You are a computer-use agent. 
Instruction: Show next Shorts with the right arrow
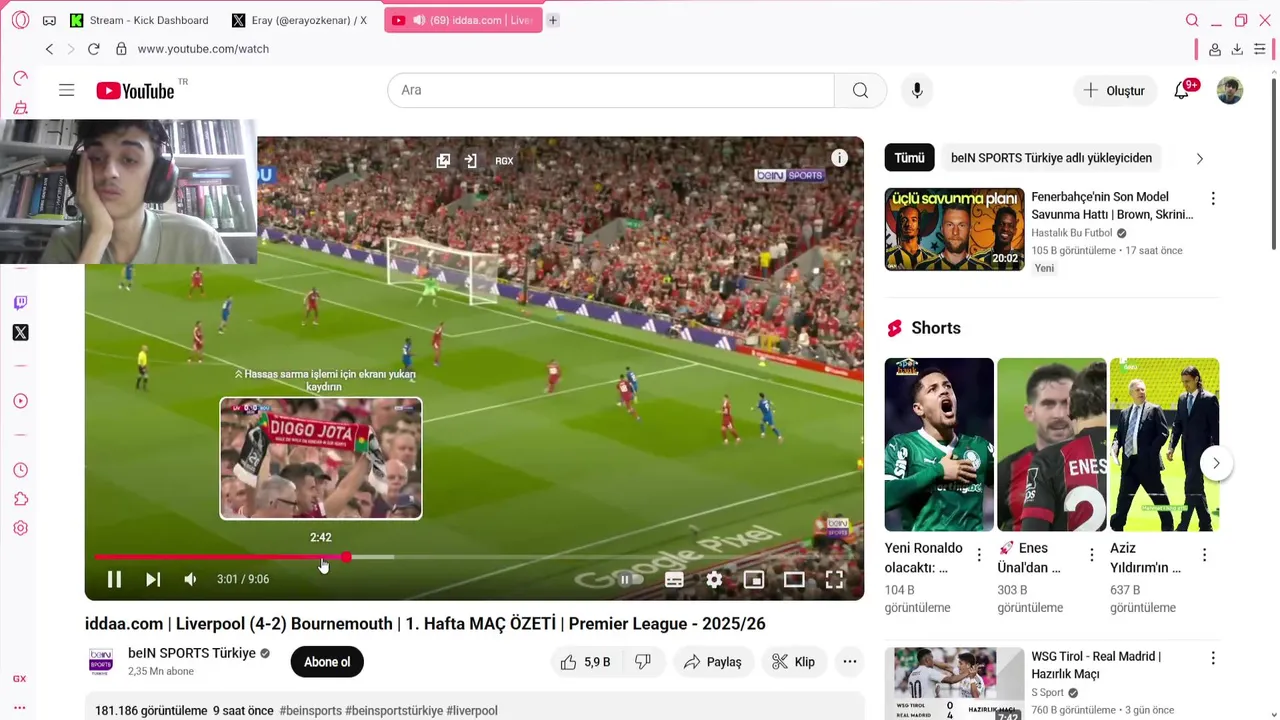pos(1216,463)
